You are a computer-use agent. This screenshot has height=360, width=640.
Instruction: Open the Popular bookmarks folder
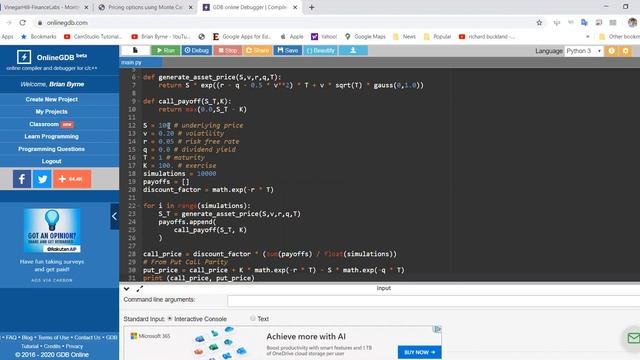point(437,37)
